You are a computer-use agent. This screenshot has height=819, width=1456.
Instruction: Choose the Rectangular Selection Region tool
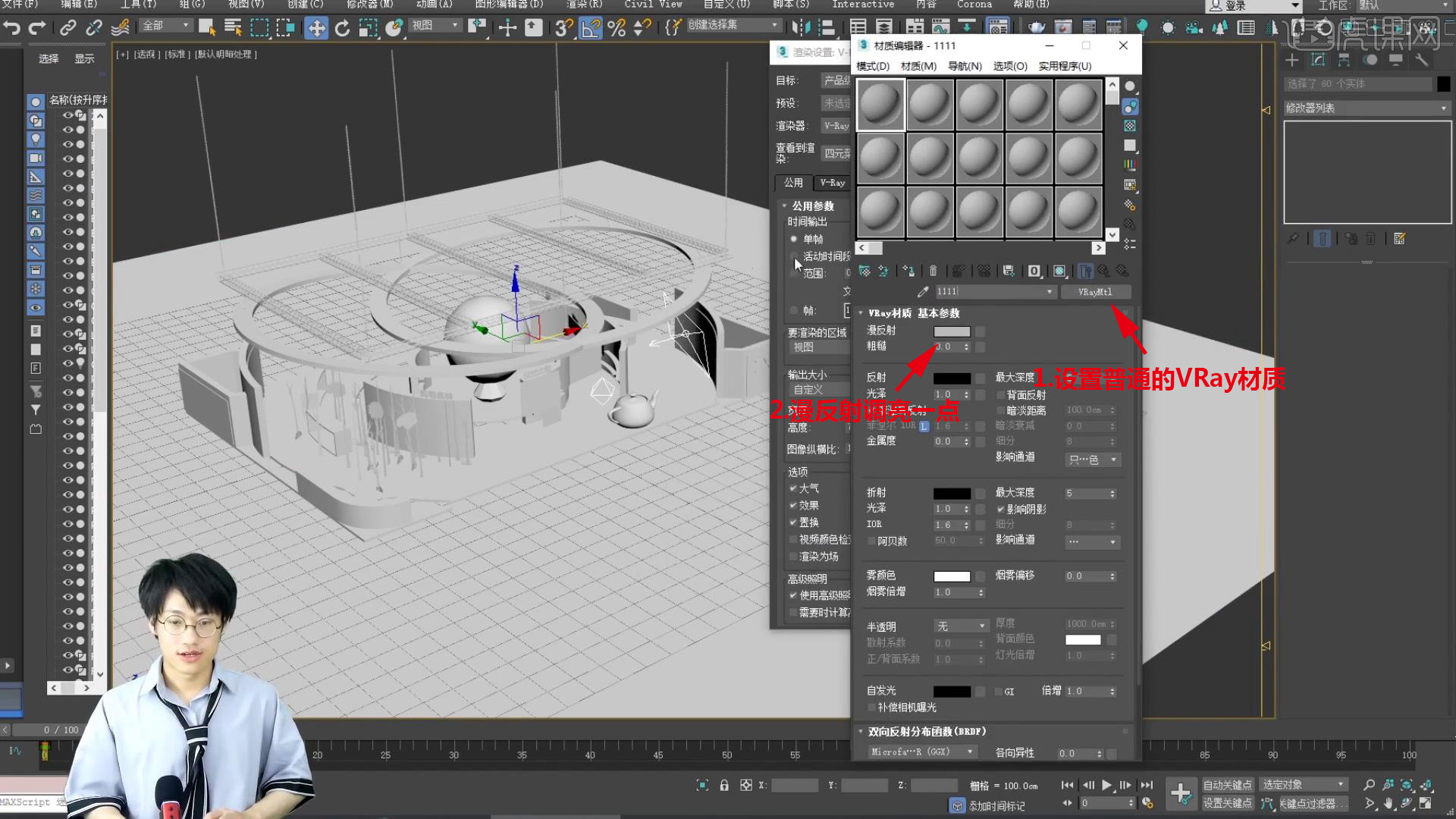tap(259, 28)
